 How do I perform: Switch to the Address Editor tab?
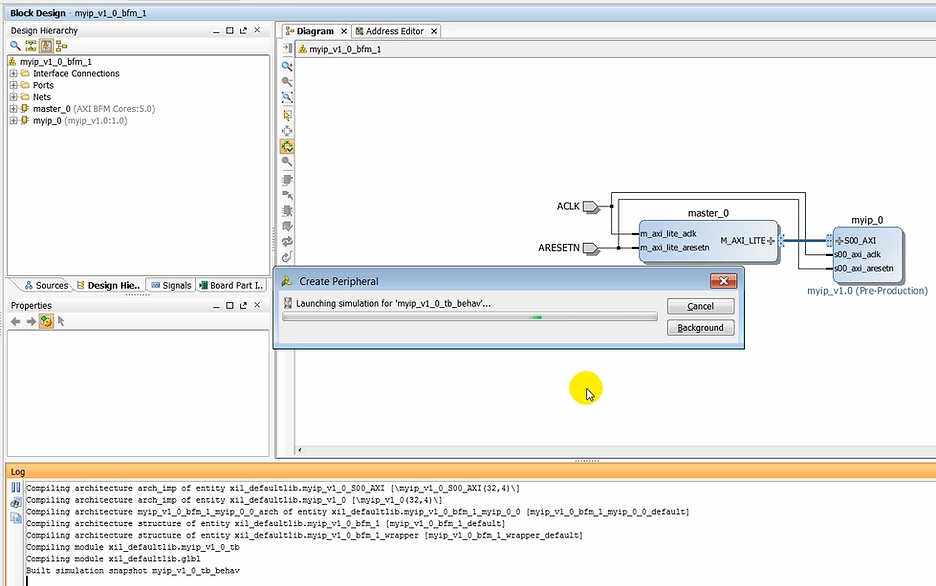click(394, 31)
